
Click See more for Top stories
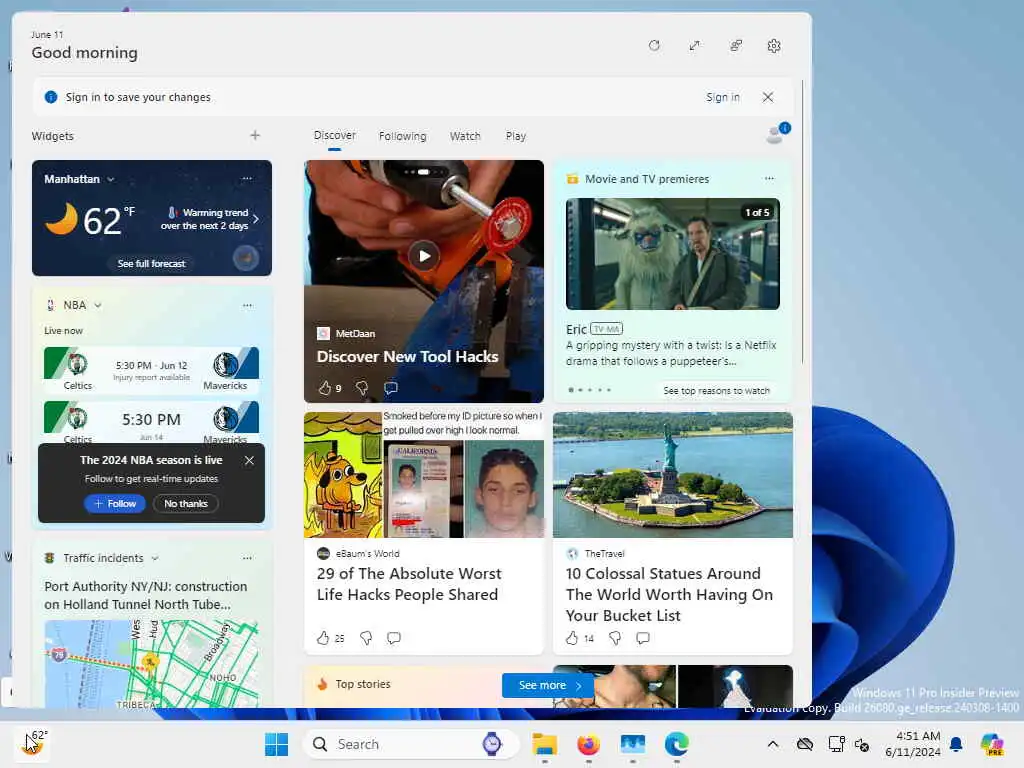click(x=549, y=685)
